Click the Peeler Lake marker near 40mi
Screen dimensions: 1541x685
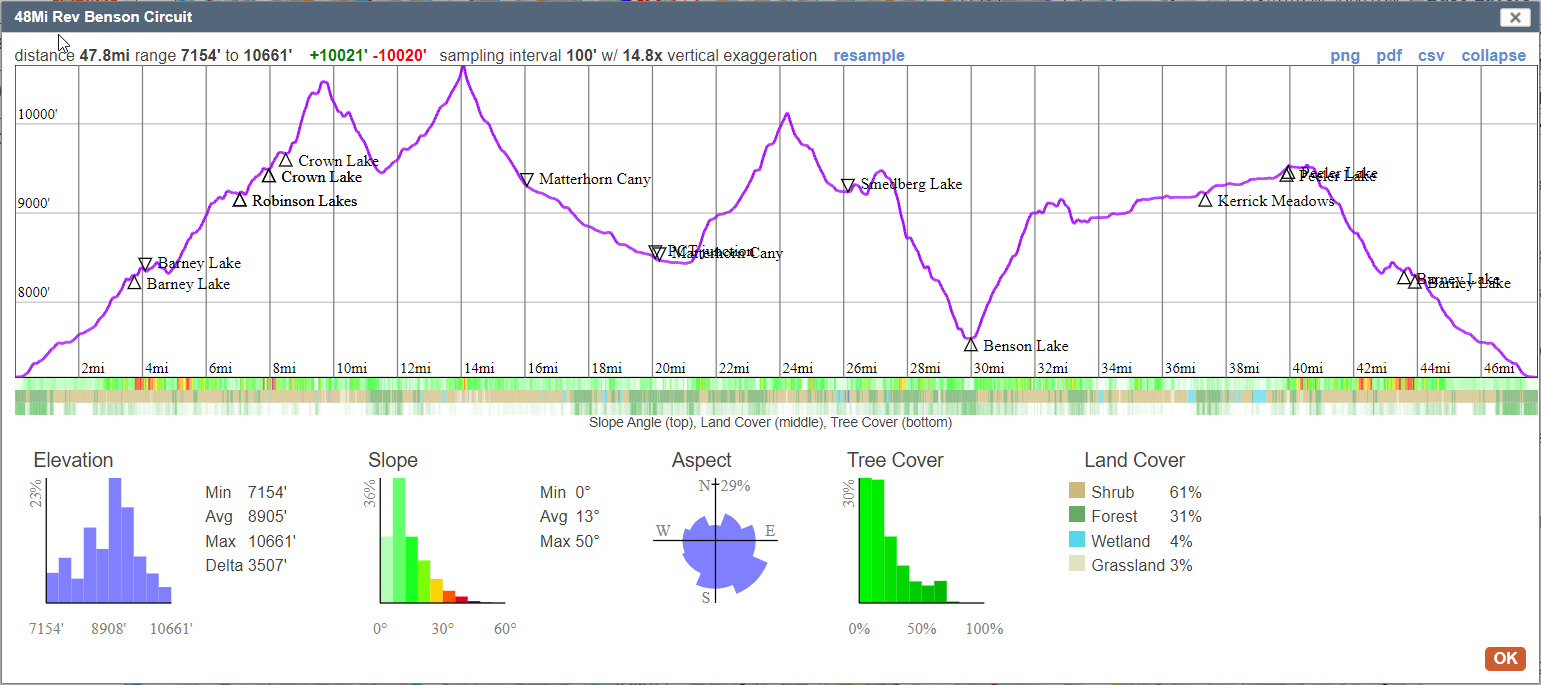click(x=1287, y=174)
